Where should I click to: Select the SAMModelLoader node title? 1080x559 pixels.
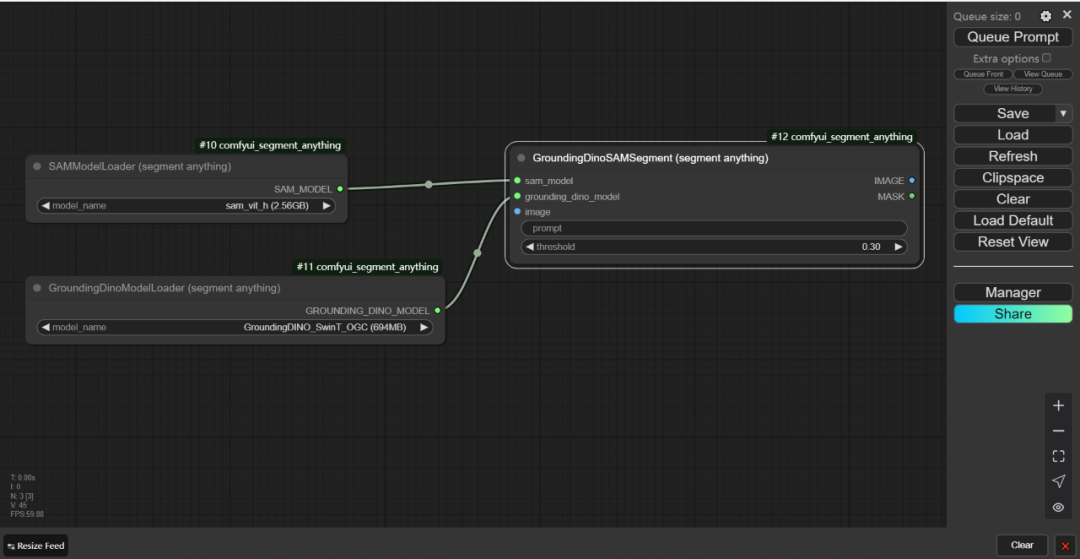pyautogui.click(x=140, y=167)
